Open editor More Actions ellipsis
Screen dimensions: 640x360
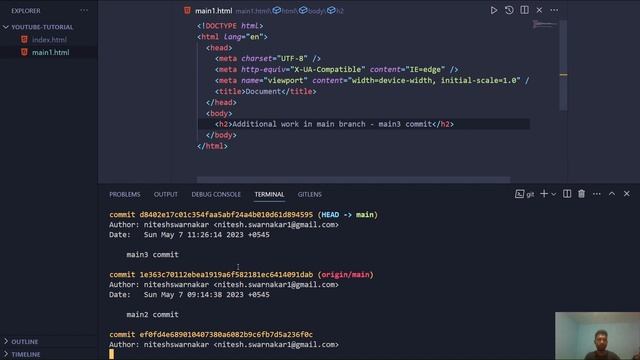554,10
